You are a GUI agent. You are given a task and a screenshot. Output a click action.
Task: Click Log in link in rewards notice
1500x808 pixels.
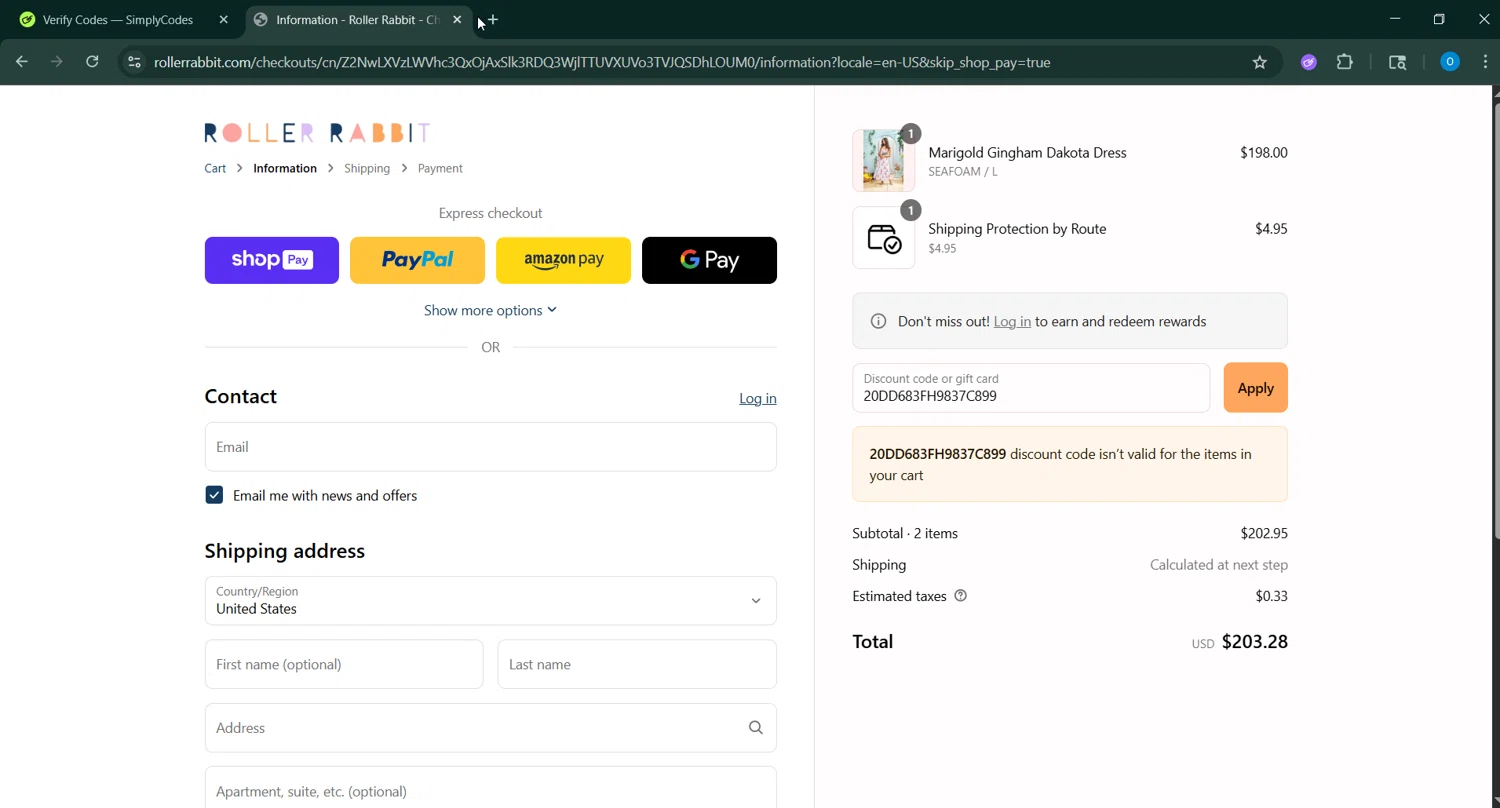click(x=1012, y=321)
